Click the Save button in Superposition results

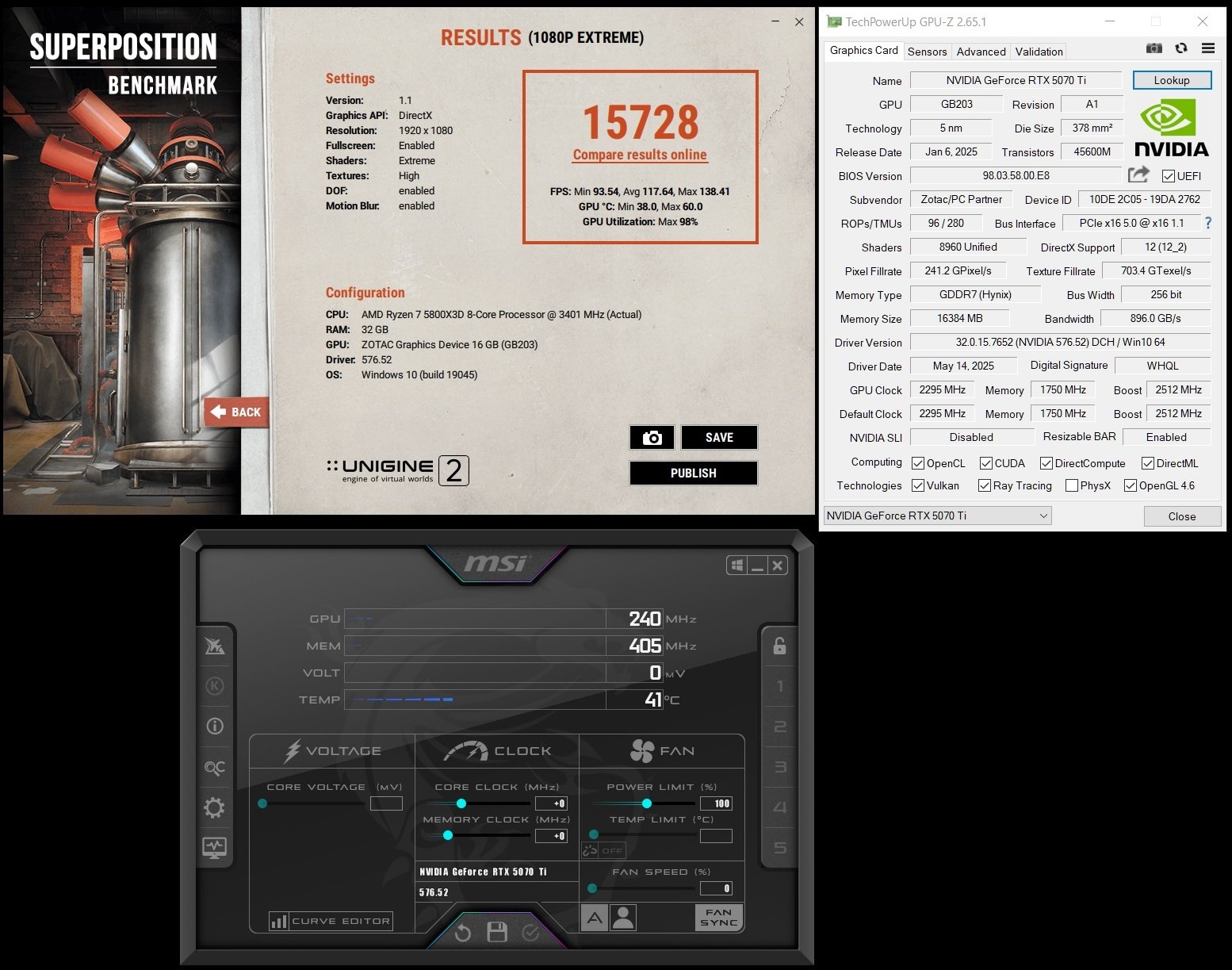[719, 438]
